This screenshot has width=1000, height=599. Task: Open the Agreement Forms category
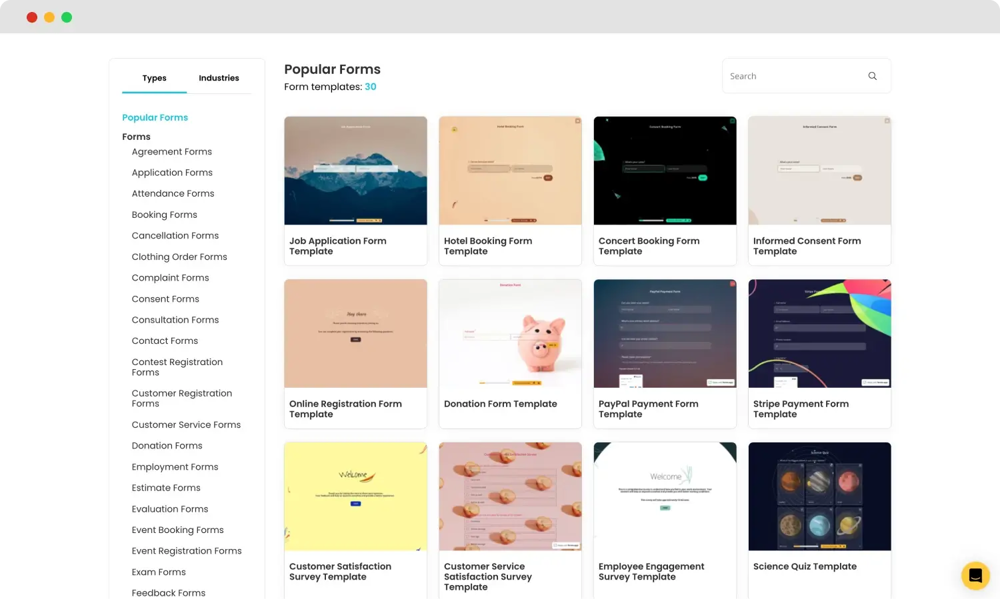171,151
